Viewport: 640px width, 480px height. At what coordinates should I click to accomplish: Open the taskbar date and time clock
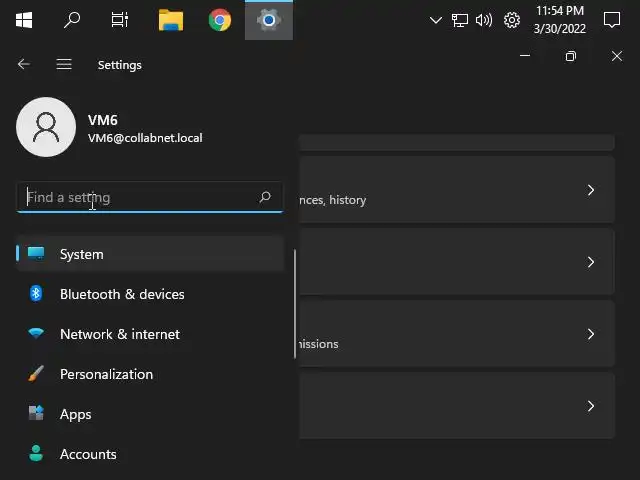[559, 20]
